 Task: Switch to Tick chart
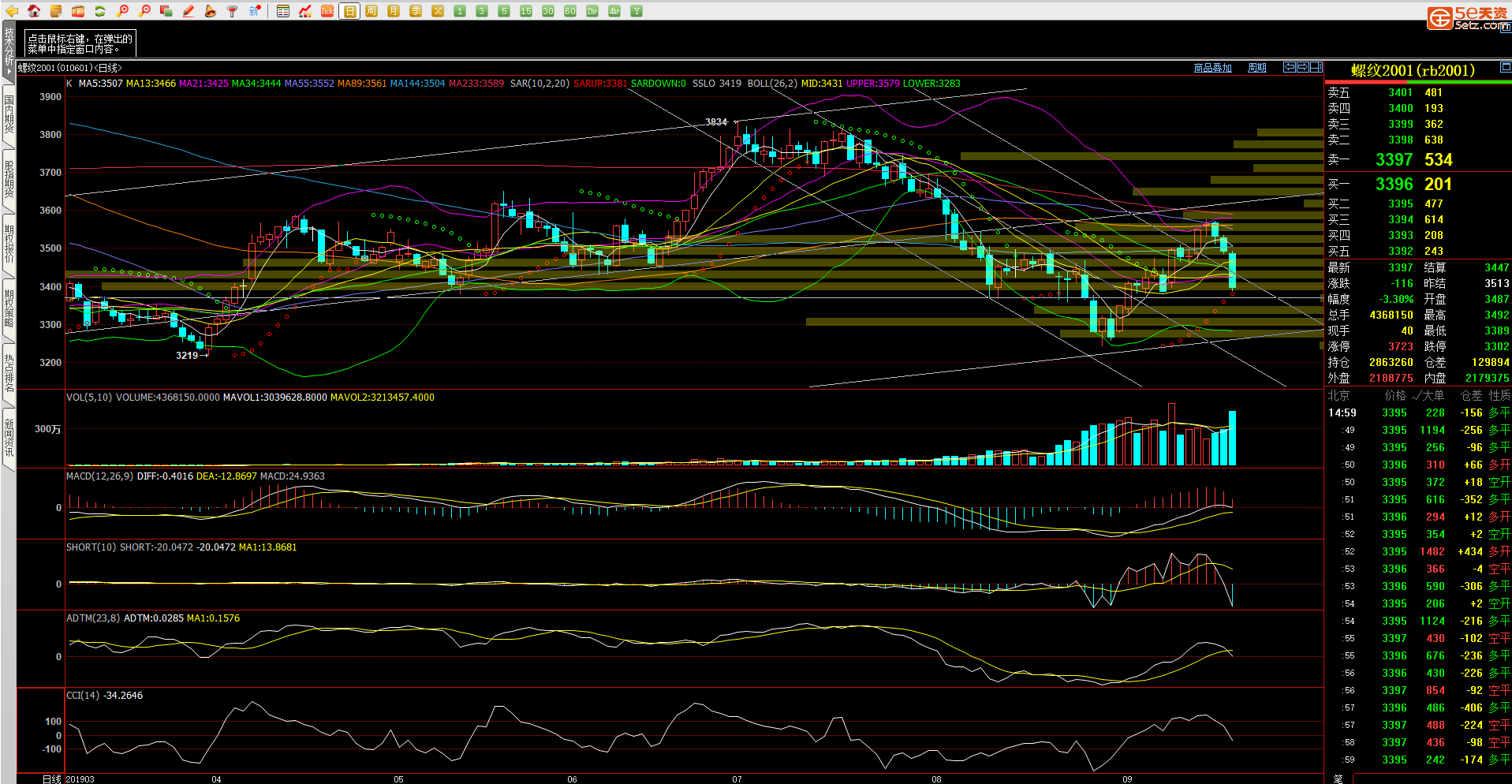tap(327, 11)
